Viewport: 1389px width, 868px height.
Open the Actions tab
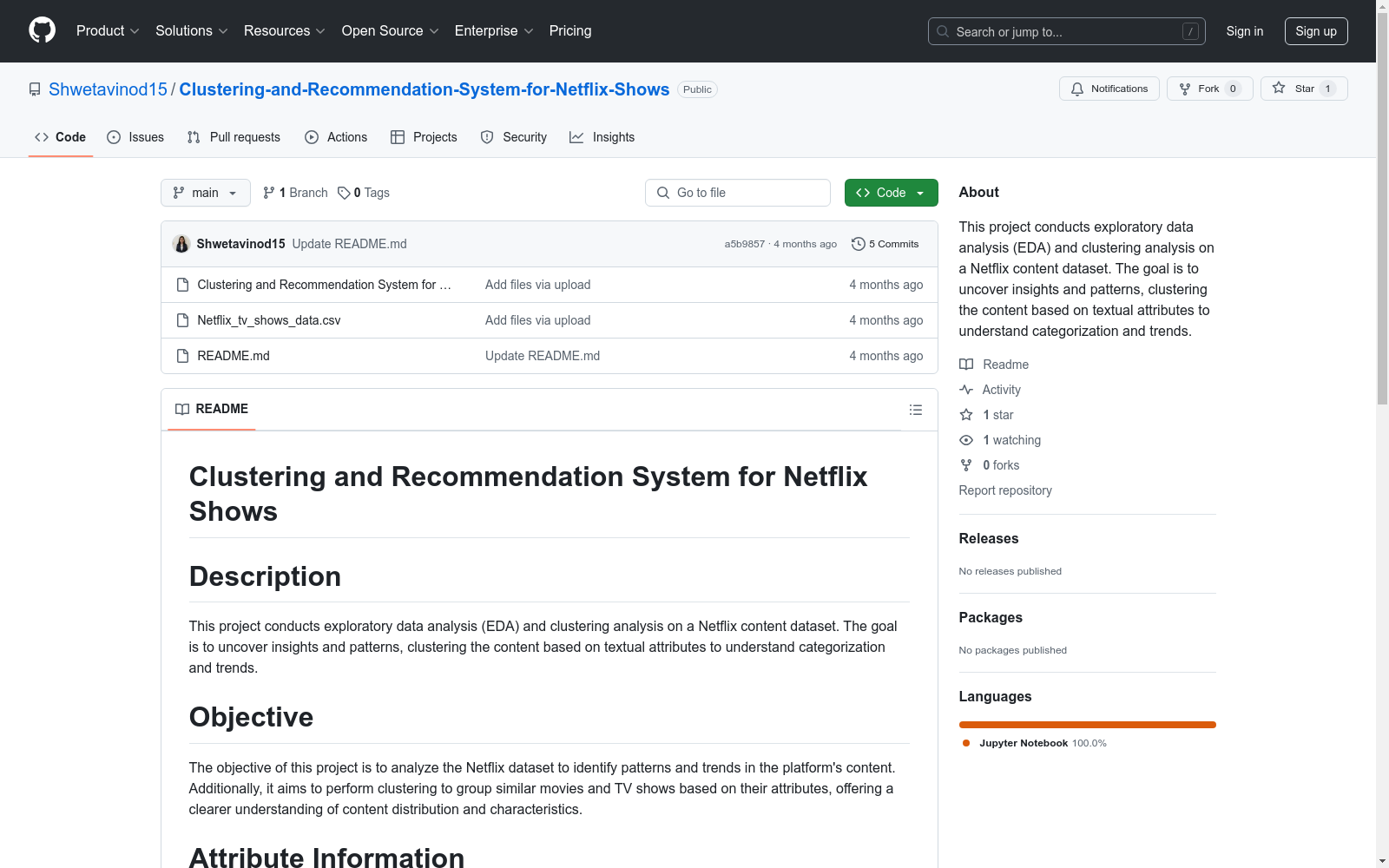coord(336,137)
